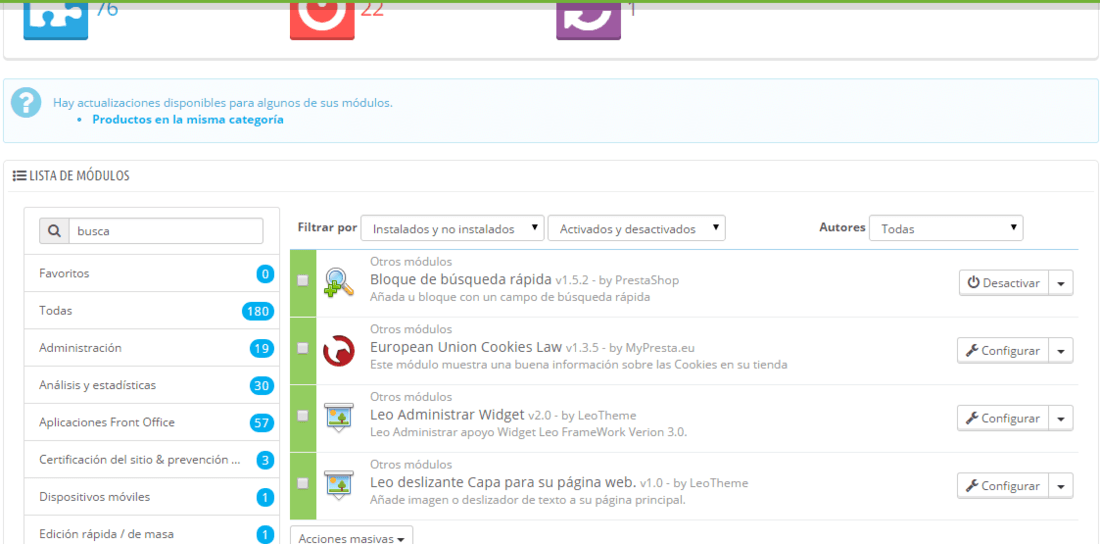
Task: Click the list icon beside Lista de módulos
Action: click(x=20, y=175)
